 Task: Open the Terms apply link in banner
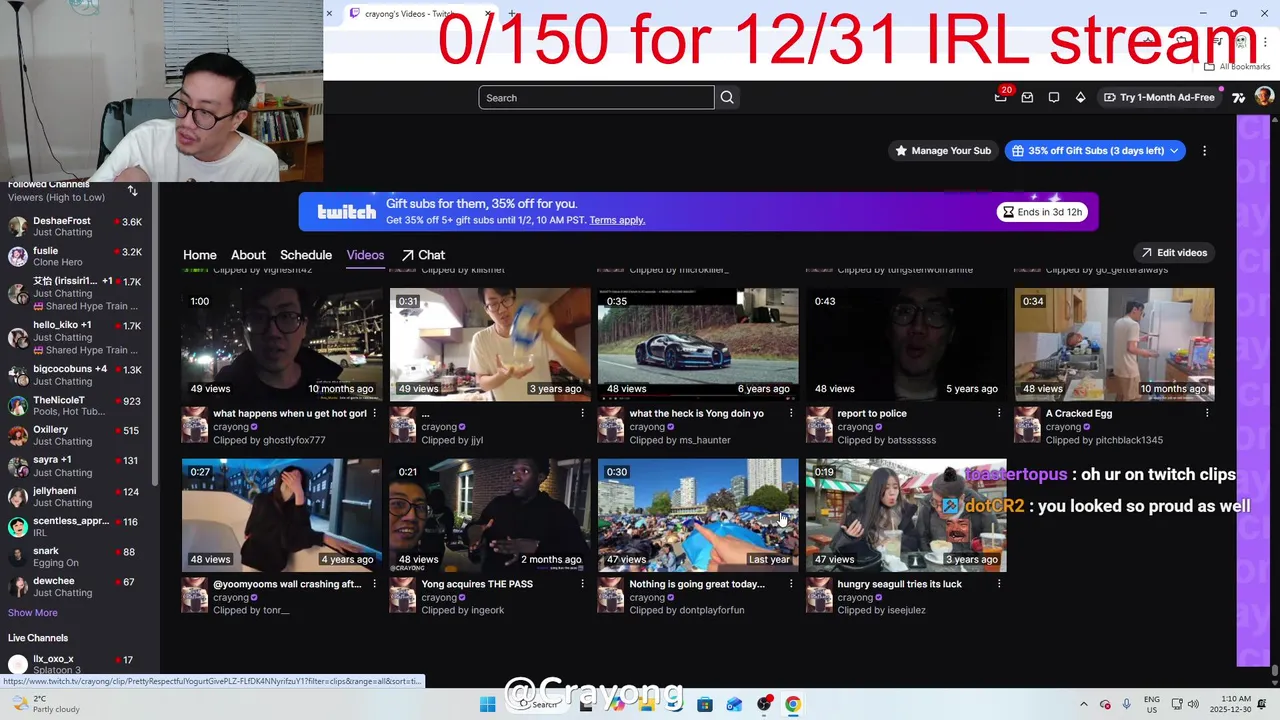coord(617,220)
